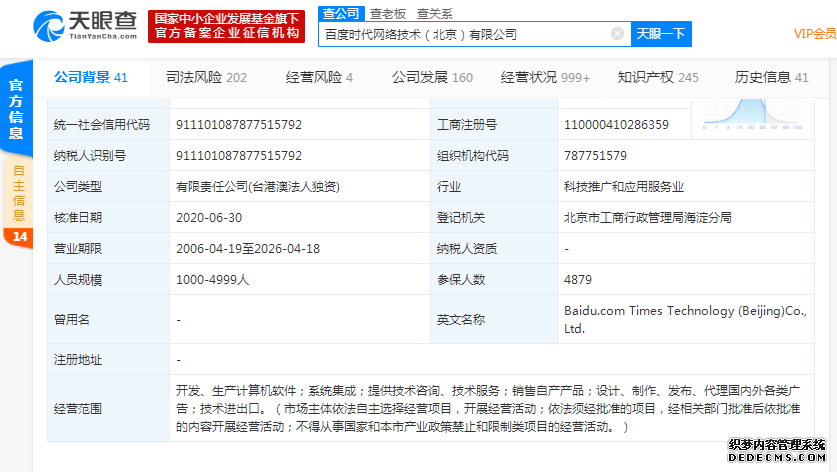Image resolution: width=837 pixels, height=472 pixels.
Task: Click the 统一社会信用代码 label cell
Action: (x=109, y=124)
